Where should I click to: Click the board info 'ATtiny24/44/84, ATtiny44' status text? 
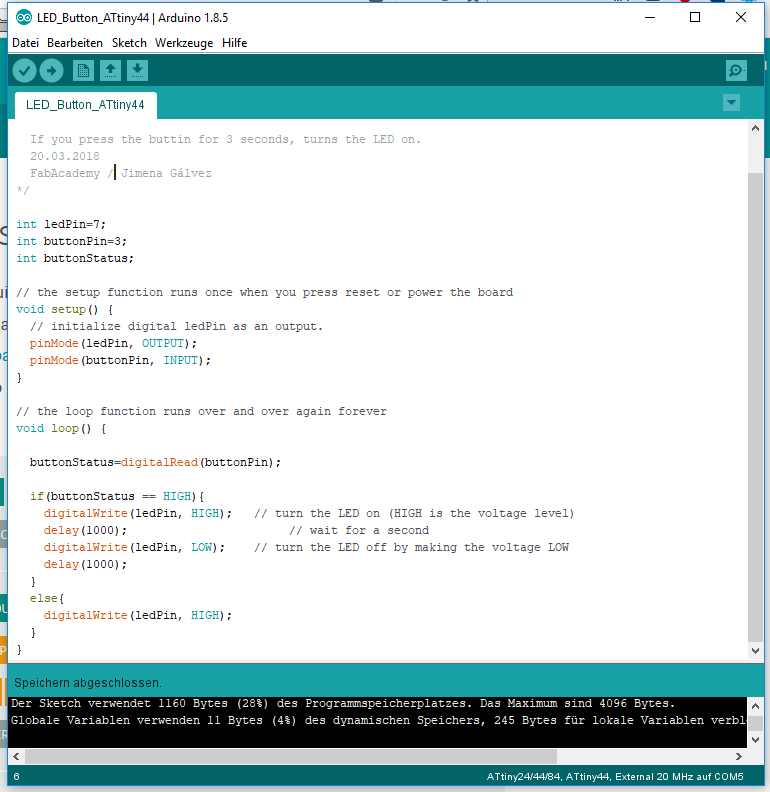[x=550, y=777]
